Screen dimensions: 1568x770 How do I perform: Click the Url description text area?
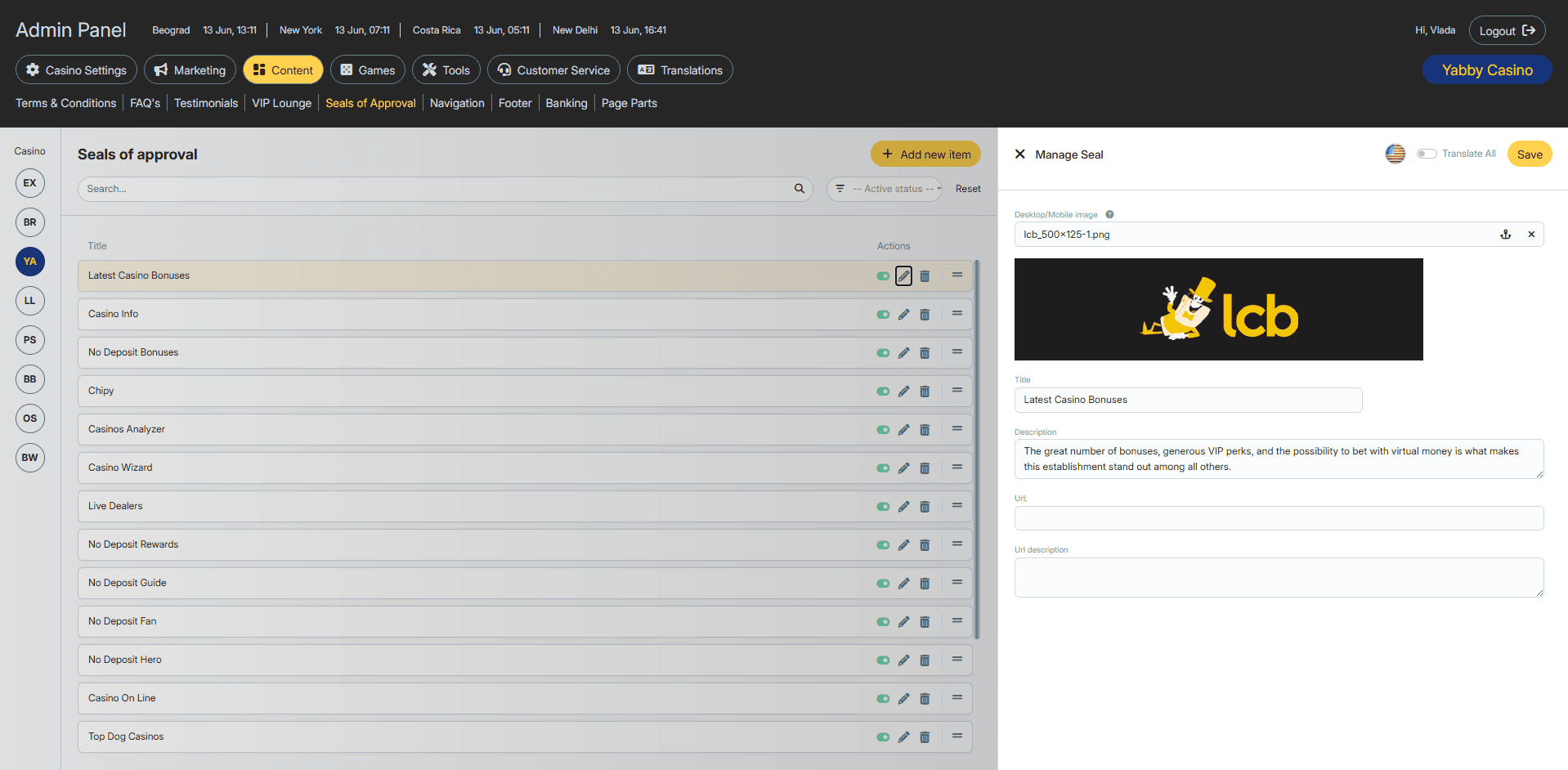pos(1279,578)
